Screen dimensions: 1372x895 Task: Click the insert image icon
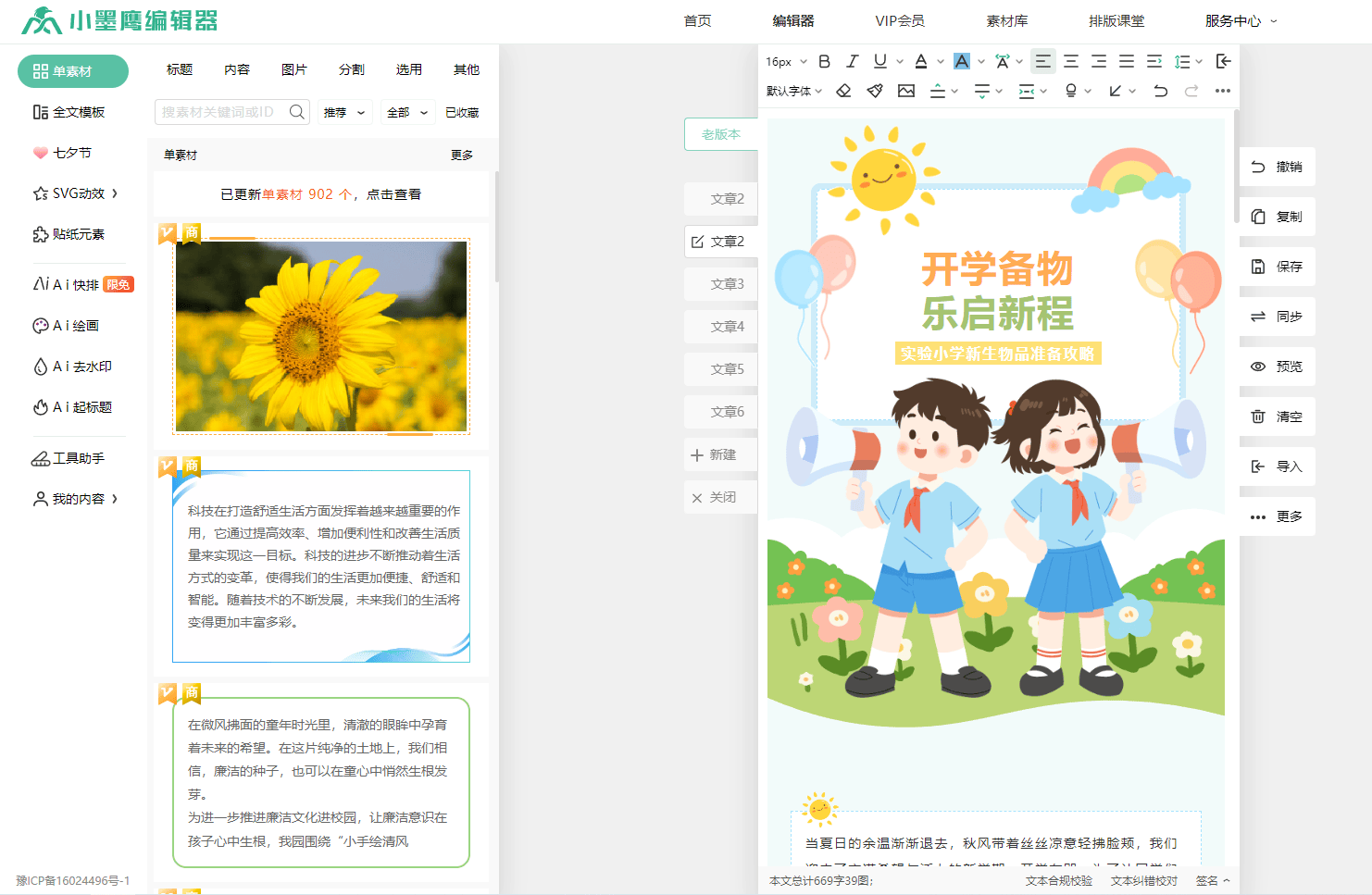pos(906,91)
